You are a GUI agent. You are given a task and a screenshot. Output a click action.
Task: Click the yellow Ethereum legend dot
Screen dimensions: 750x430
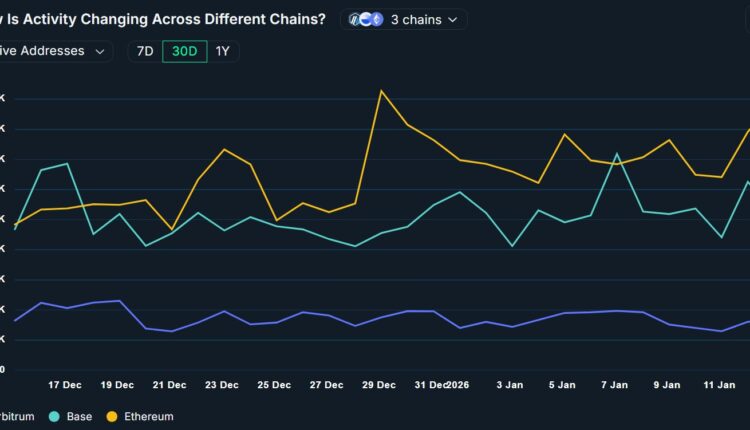112,416
